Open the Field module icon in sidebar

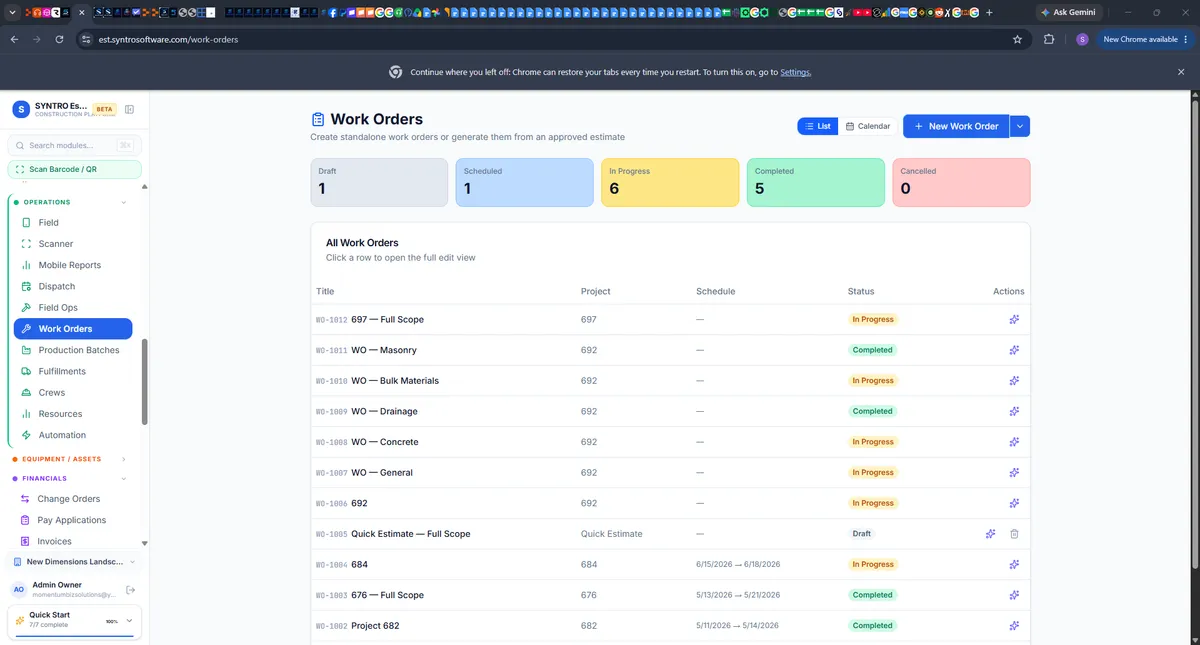coord(26,223)
